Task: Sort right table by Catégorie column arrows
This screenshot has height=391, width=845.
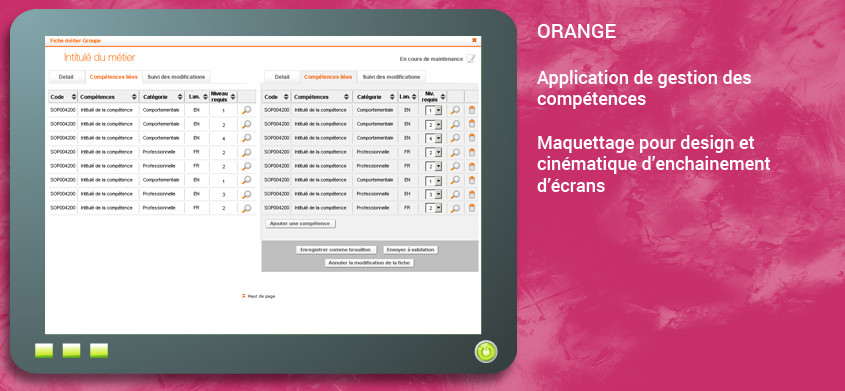Action: tap(392, 97)
